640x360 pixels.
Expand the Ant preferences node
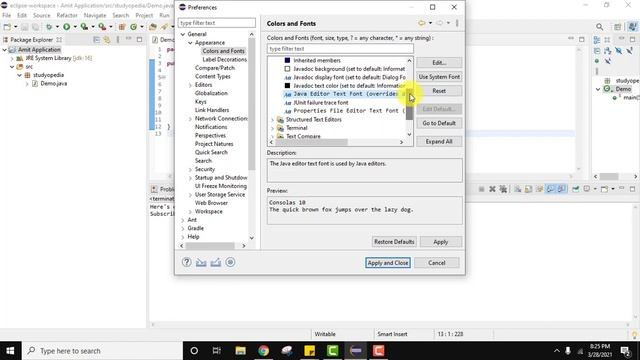[x=183, y=220]
